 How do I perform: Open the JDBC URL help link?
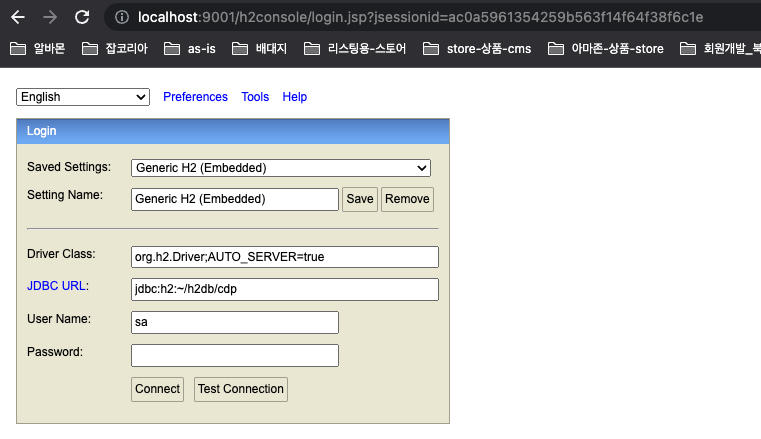58,286
